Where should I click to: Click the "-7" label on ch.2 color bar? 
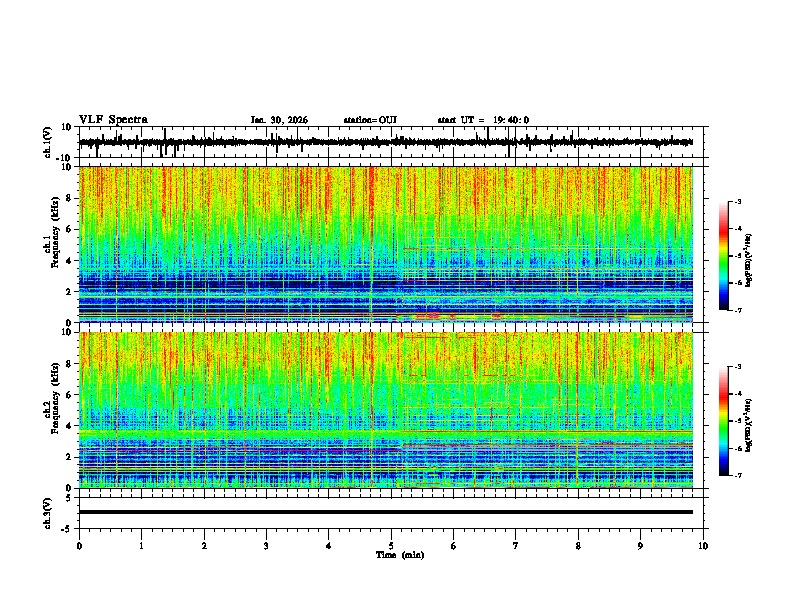click(737, 475)
